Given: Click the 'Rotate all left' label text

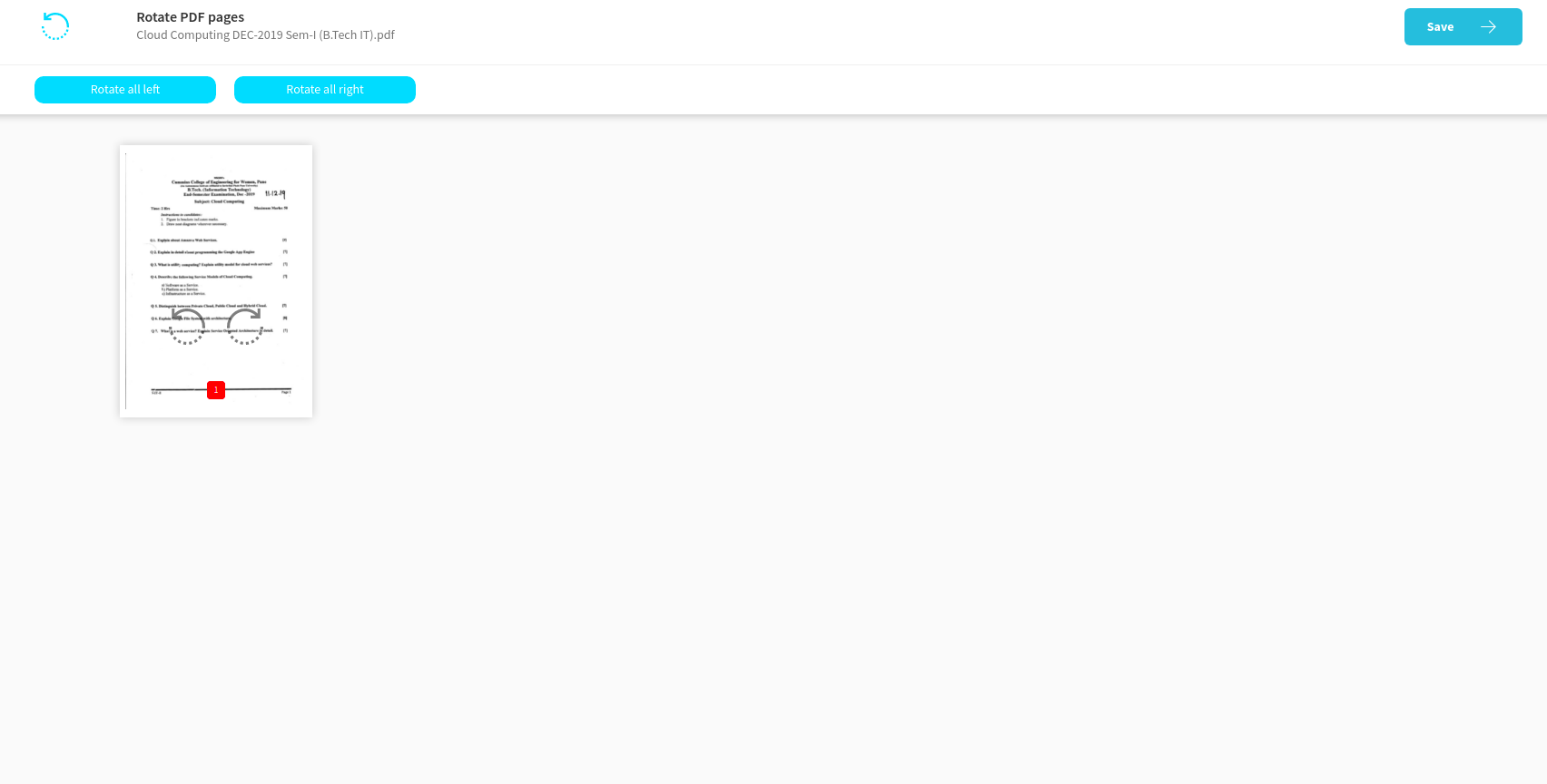Looking at the screenshot, I should 125,90.
